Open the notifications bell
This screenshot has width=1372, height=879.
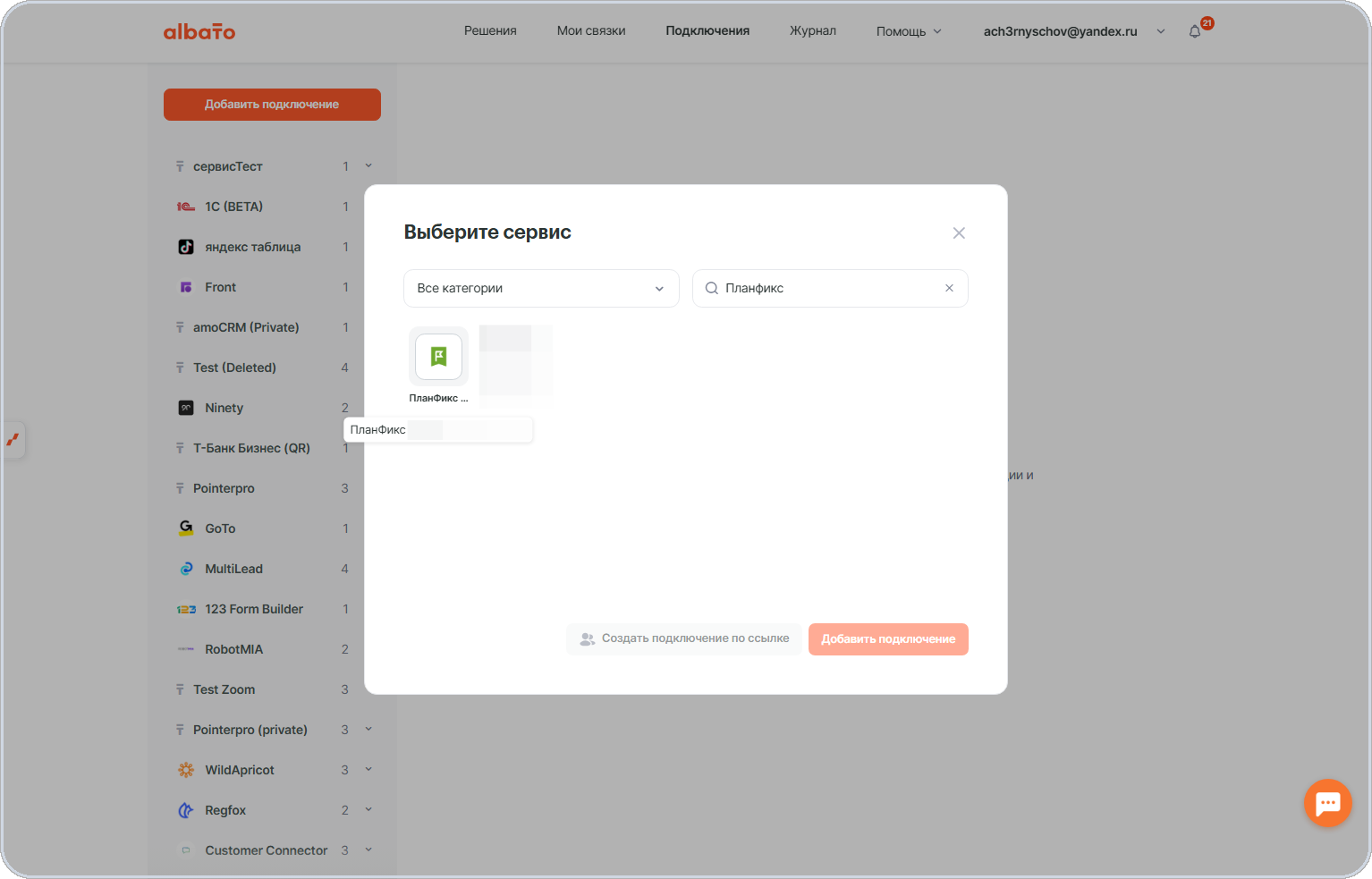(1195, 31)
